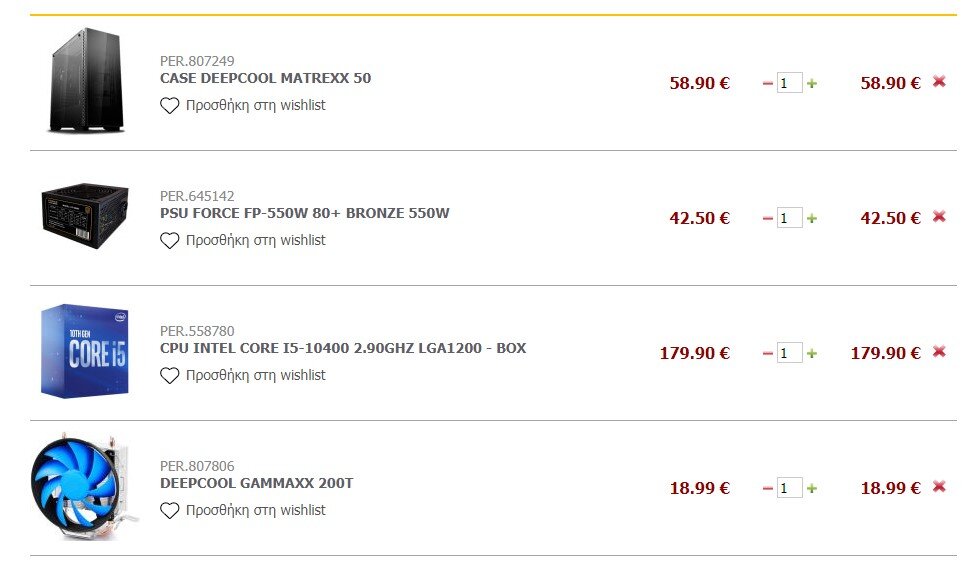
Task: Open the Intel Core i5 box thumbnail
Action: tap(84, 351)
